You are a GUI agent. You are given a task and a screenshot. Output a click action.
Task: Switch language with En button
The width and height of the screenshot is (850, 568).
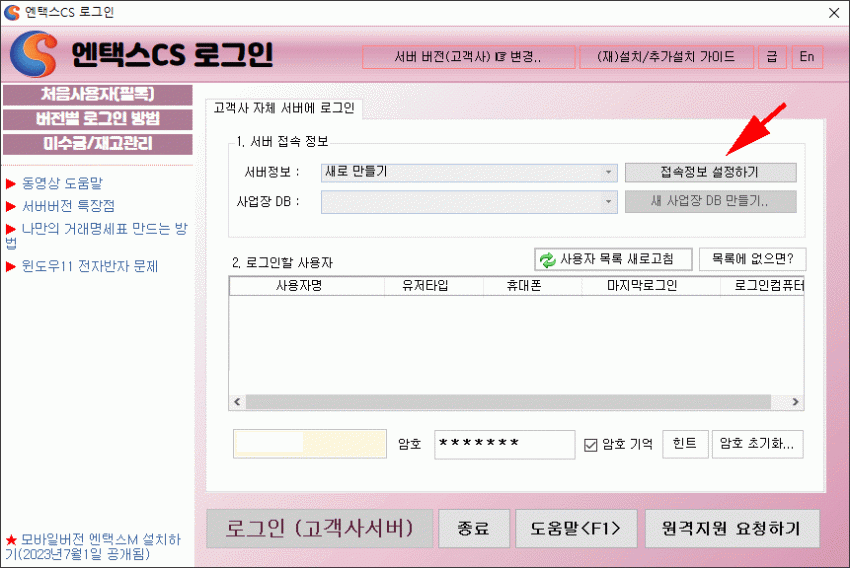[807, 57]
